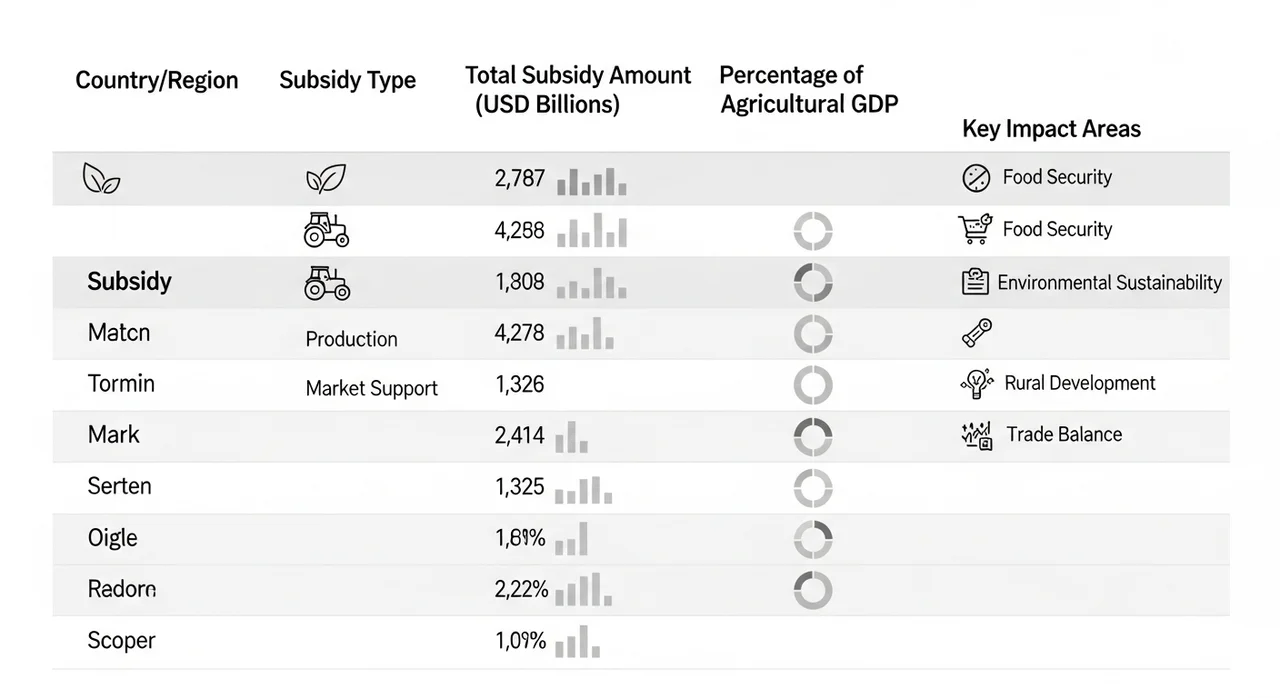Click the leaf icon under Country/Region
Image resolution: width=1280 pixels, height=698 pixels.
coord(100,179)
